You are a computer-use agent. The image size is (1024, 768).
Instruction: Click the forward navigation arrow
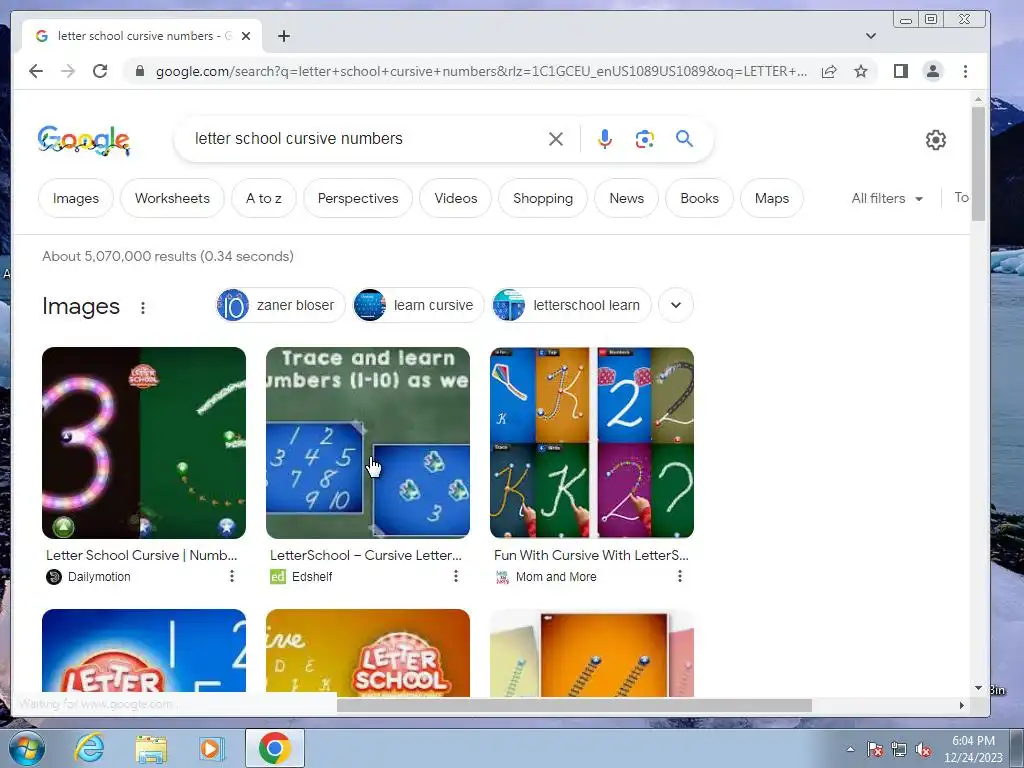coord(68,71)
